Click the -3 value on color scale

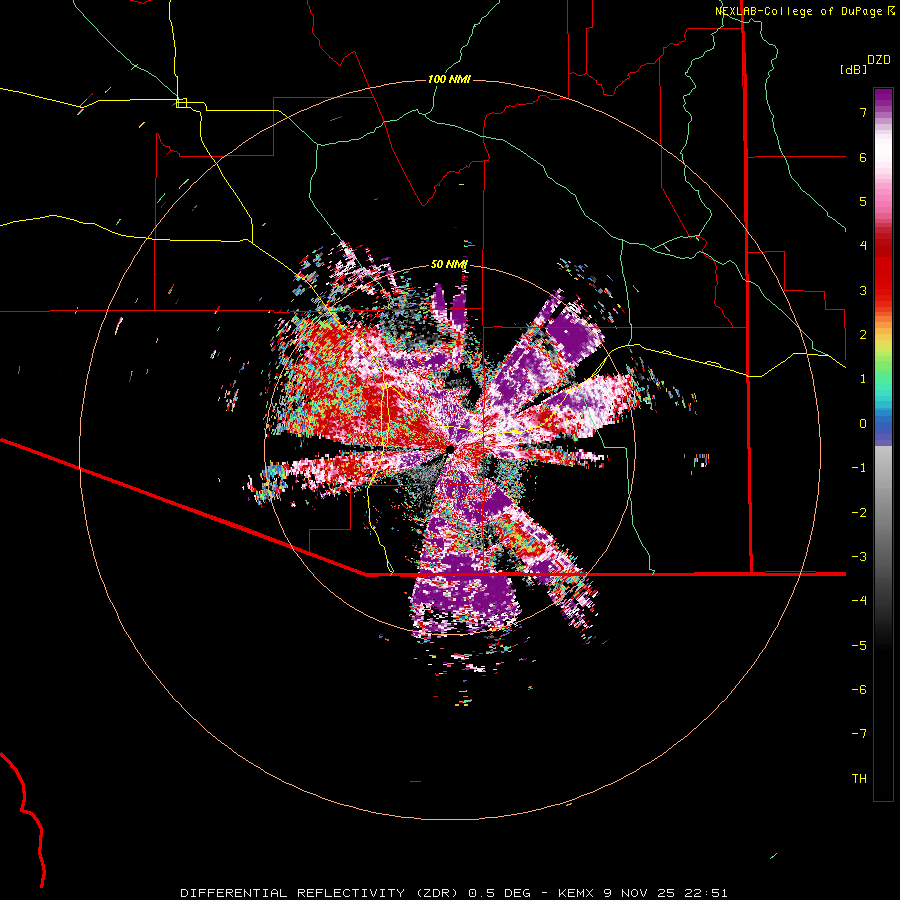tap(859, 557)
